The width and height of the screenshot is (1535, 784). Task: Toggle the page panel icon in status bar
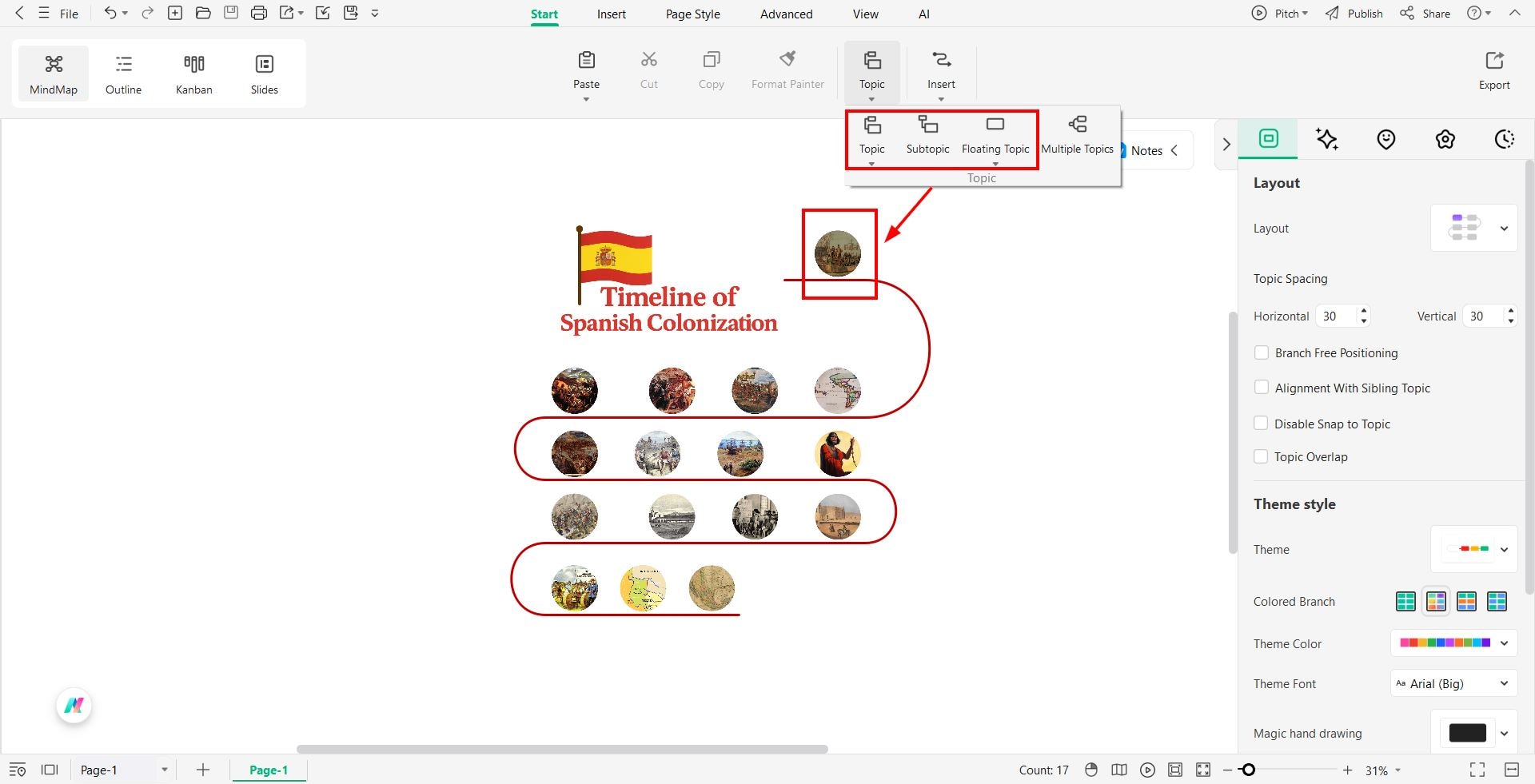point(50,770)
